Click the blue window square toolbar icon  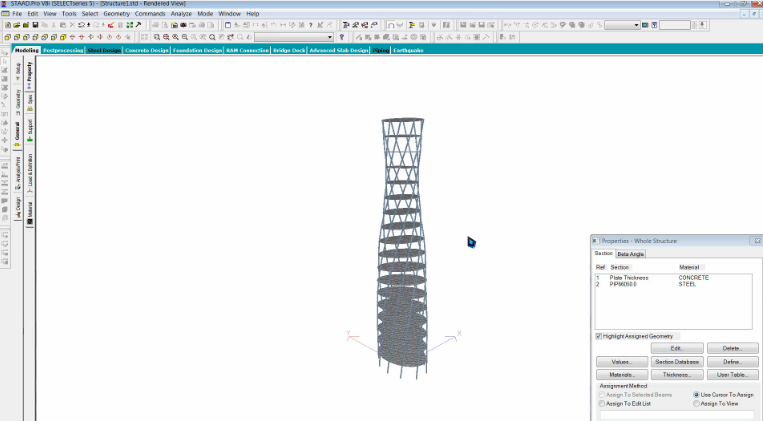click(228, 25)
